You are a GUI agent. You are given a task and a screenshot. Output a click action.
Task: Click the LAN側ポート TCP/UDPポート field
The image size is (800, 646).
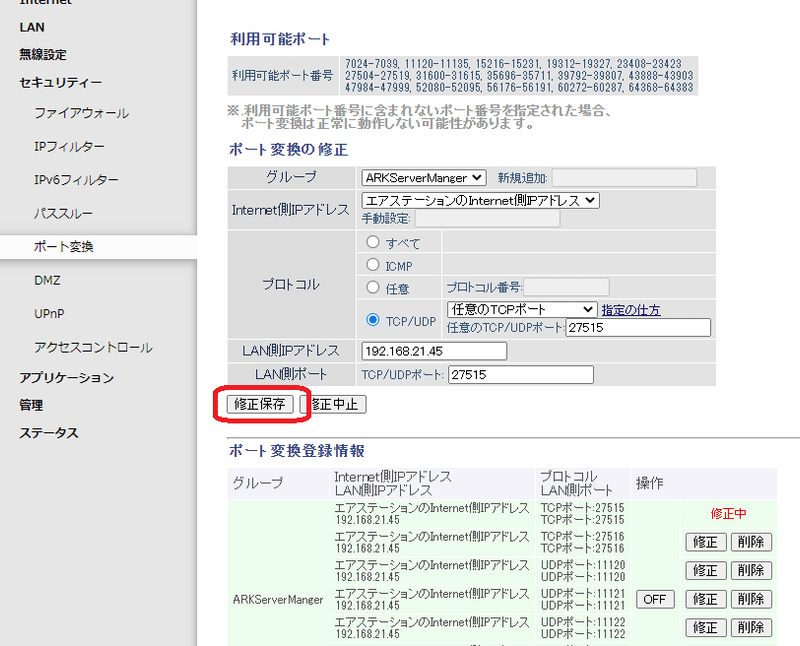click(x=520, y=375)
